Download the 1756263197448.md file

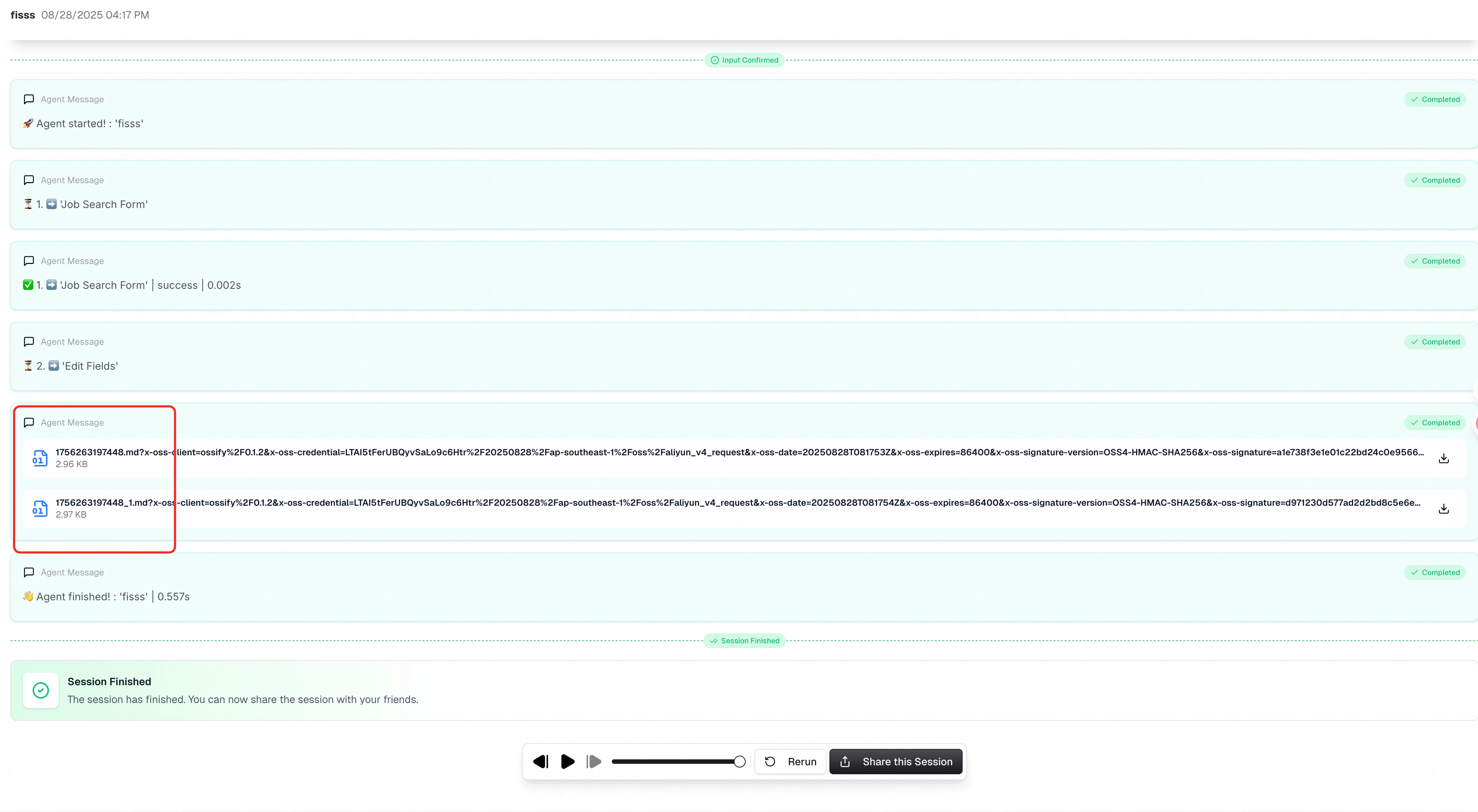click(x=1444, y=458)
